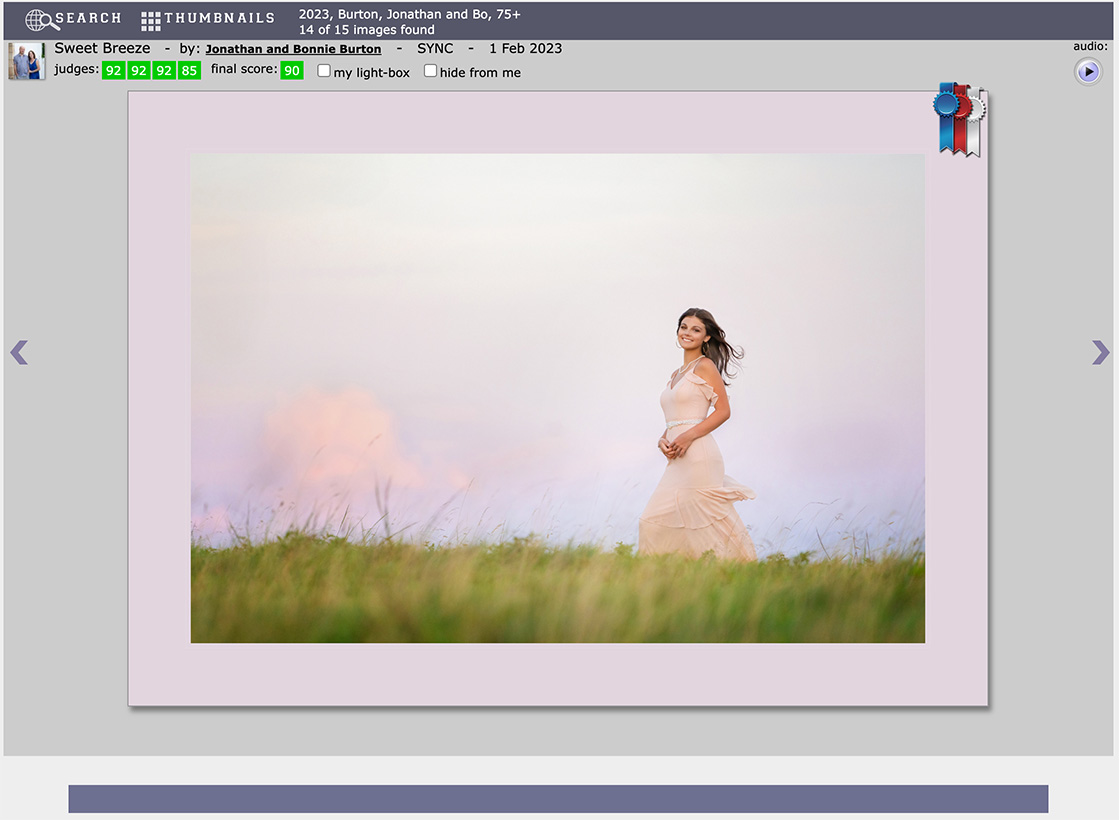
Task: Click the final score 90 badge
Action: pos(291,71)
